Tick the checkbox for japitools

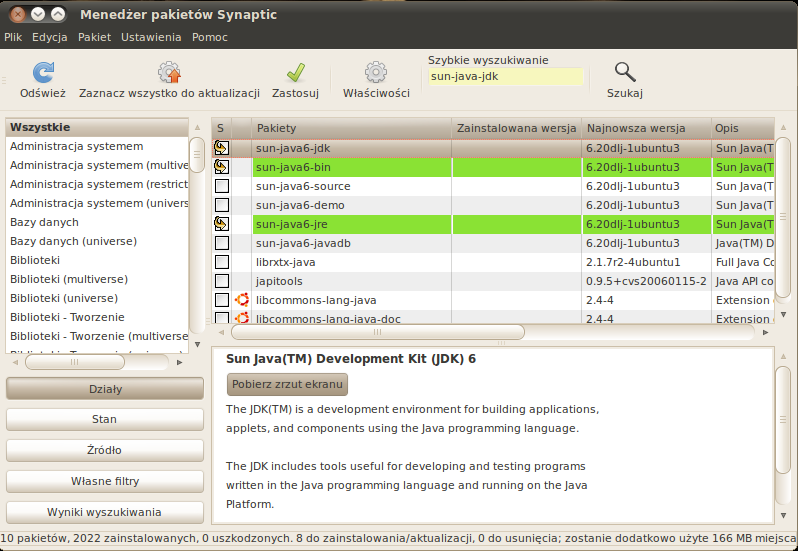[221, 281]
